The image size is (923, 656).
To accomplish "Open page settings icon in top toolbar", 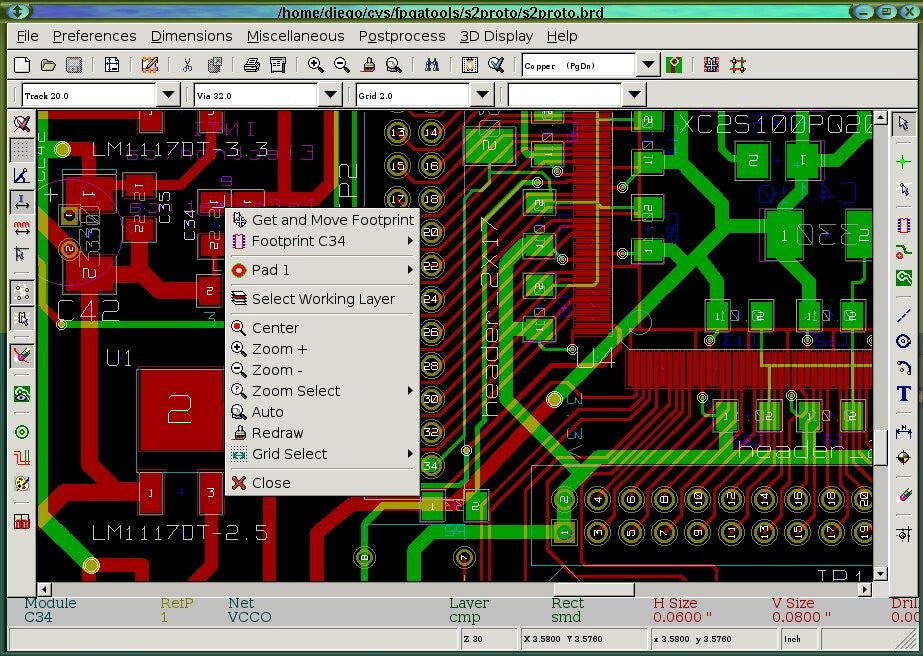I will (112, 65).
